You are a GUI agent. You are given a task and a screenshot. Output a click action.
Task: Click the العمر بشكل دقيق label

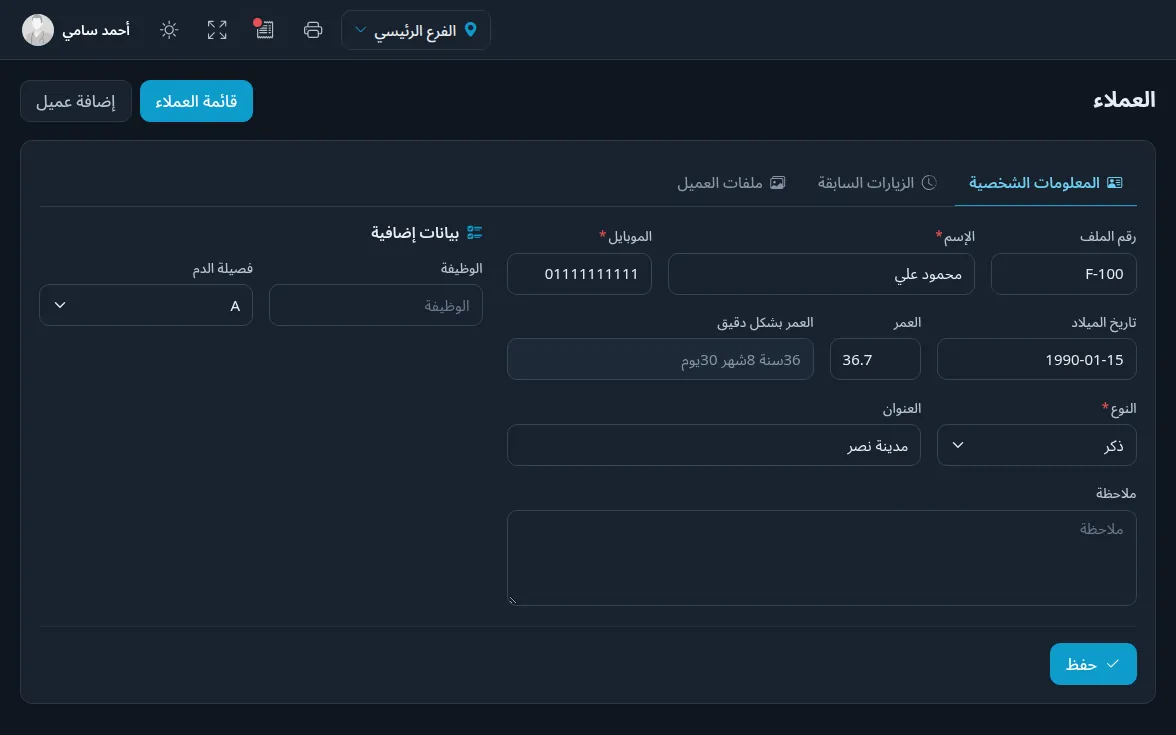(765, 322)
